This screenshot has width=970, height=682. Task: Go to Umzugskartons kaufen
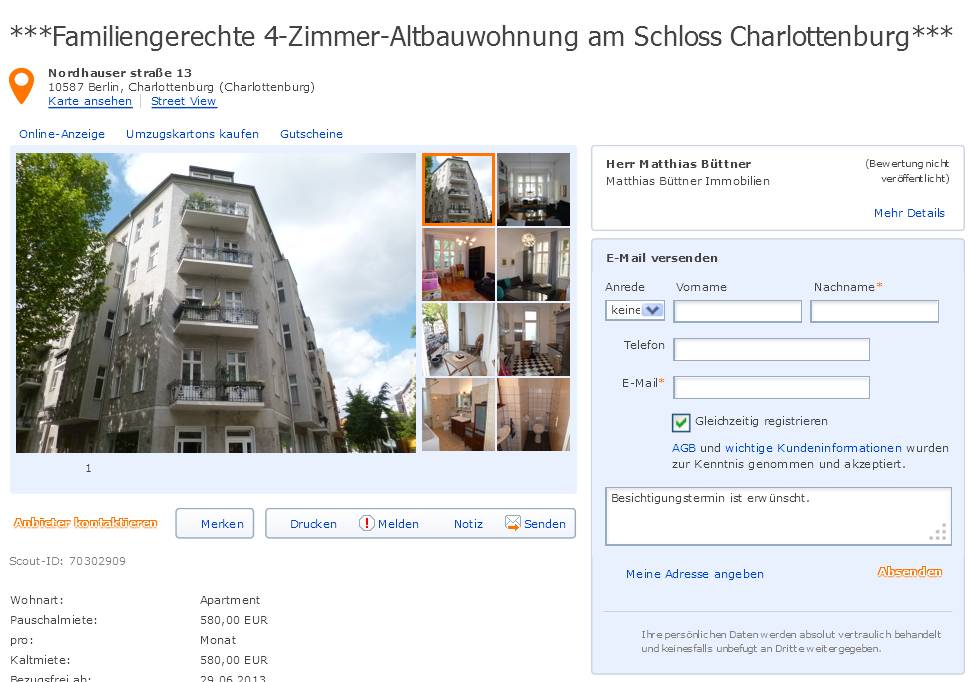point(192,134)
